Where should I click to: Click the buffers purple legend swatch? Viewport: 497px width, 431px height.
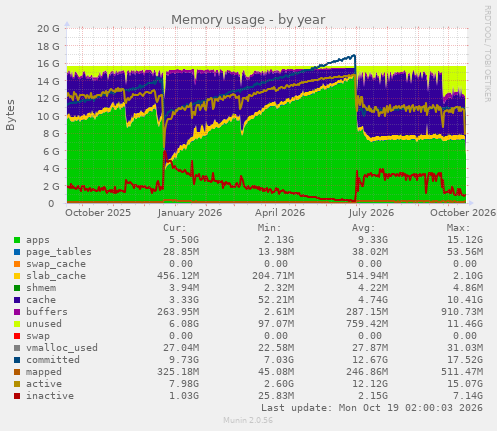17,312
